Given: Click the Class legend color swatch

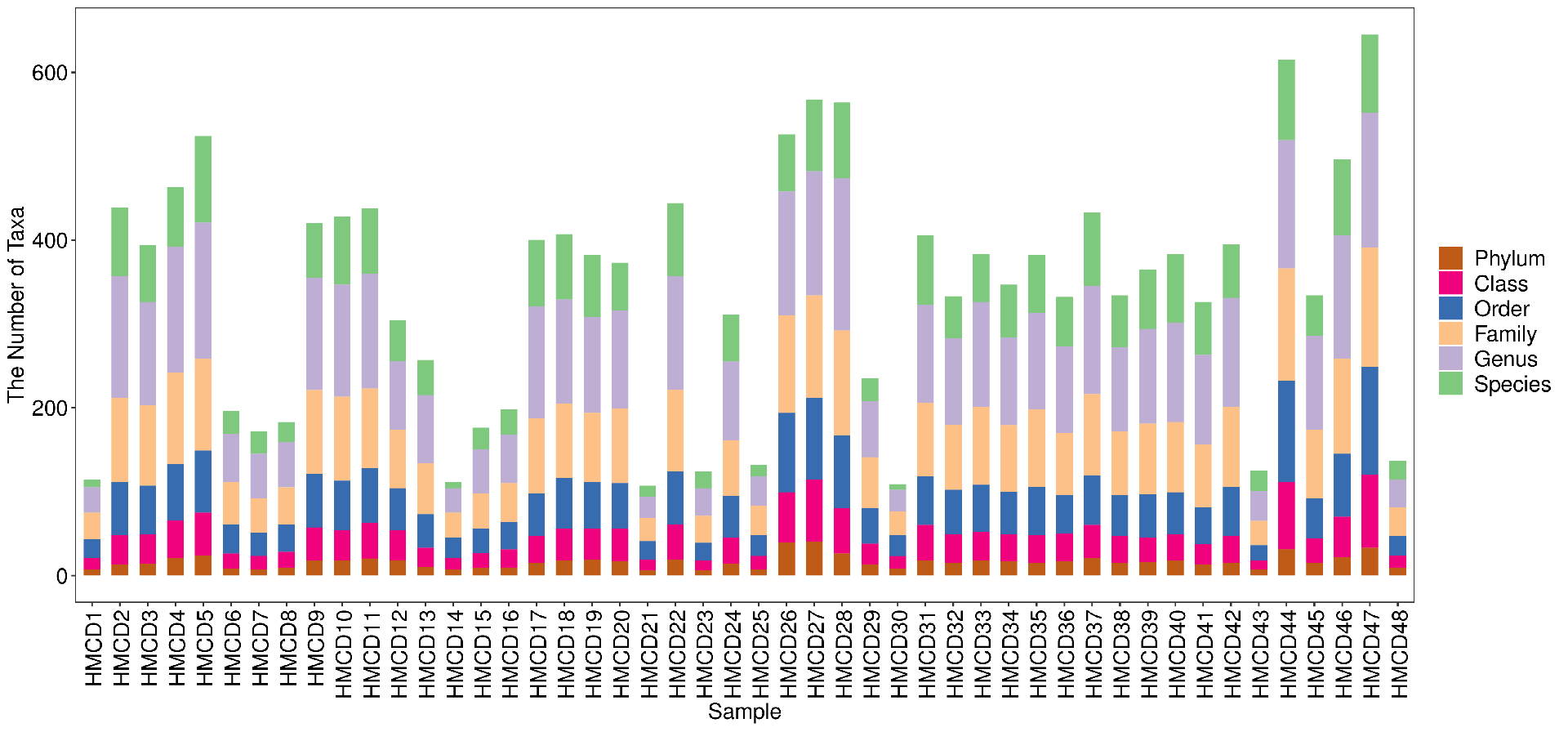Looking at the screenshot, I should [1450, 283].
